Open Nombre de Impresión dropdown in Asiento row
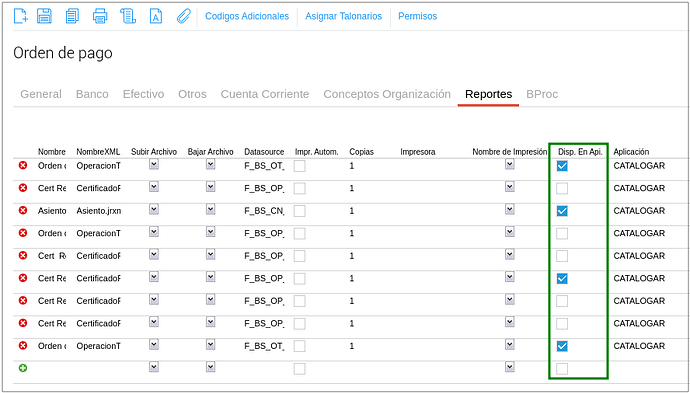 tap(510, 209)
